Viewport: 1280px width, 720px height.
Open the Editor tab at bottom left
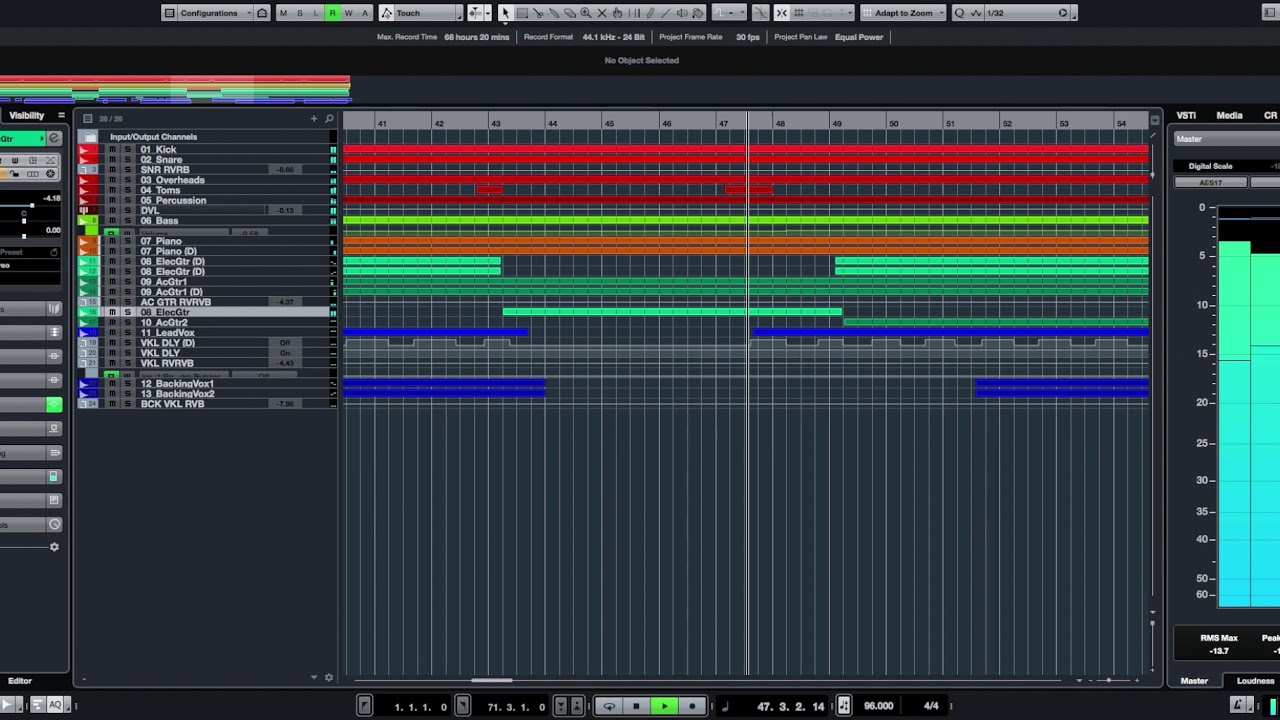point(20,681)
